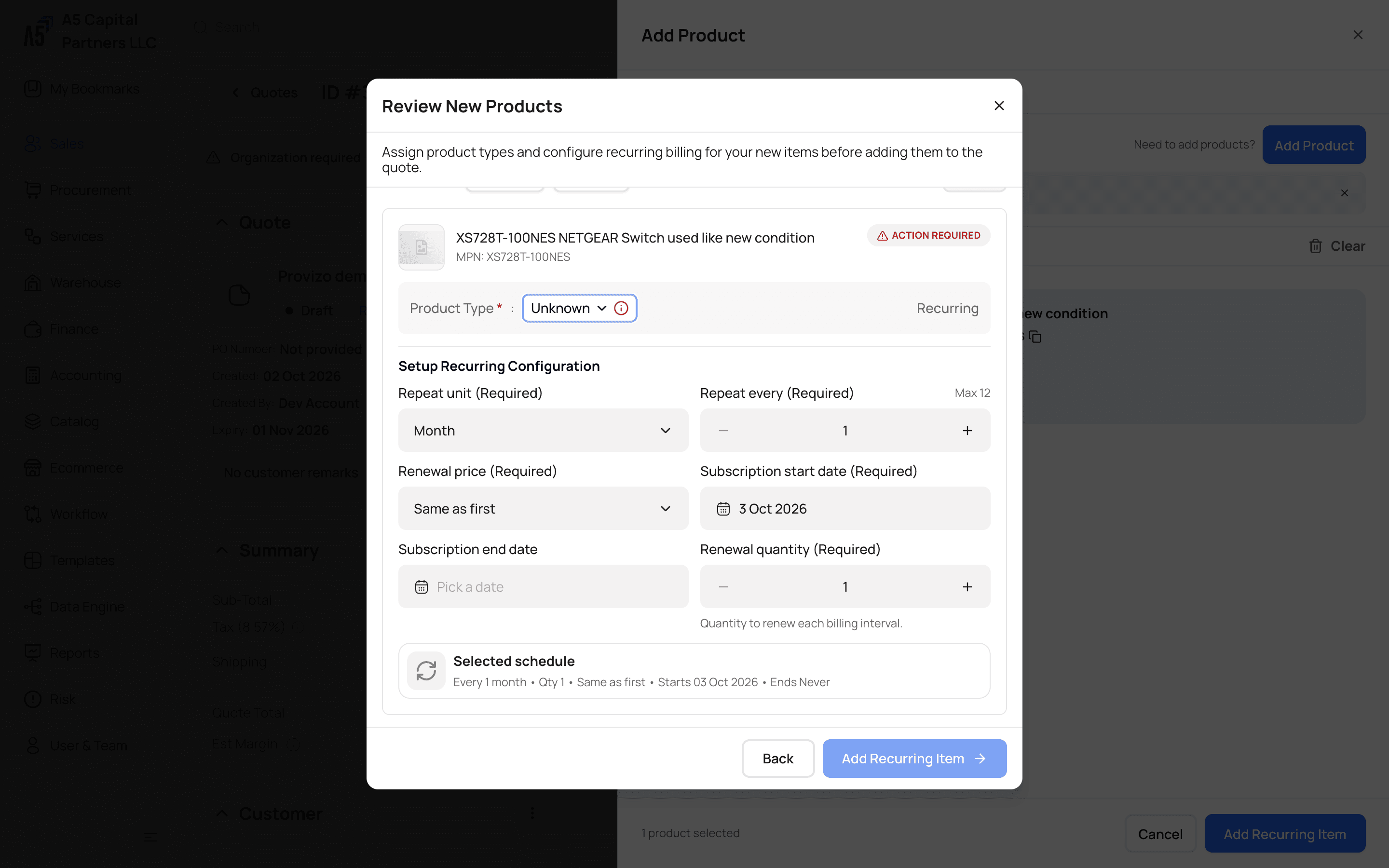1389x868 pixels.
Task: Click the Templates sidebar icon
Action: pos(33,560)
